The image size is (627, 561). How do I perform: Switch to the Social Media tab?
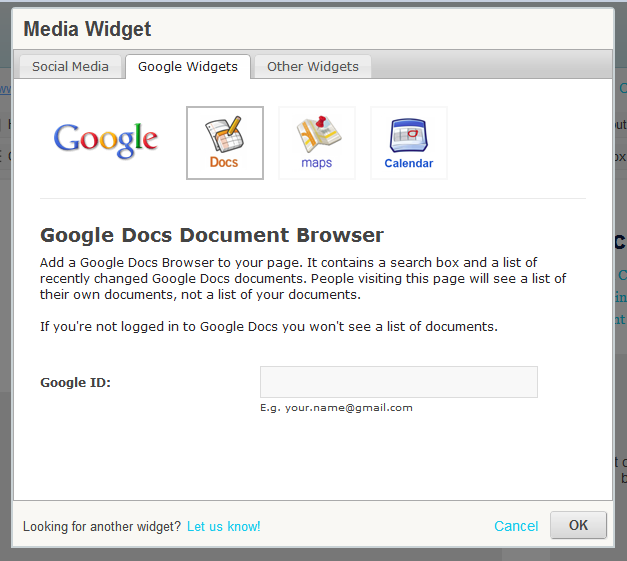(70, 66)
